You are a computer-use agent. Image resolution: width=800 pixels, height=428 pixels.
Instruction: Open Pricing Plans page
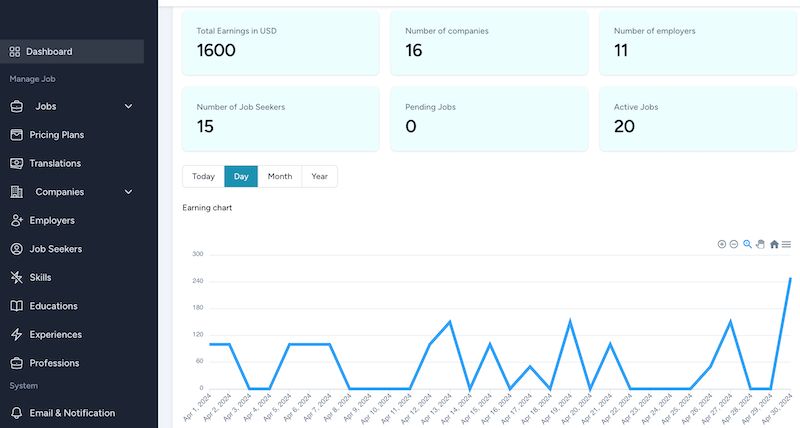[57, 135]
